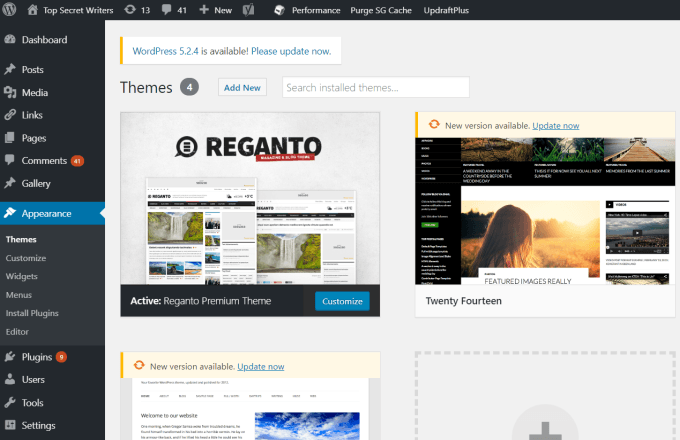Viewport: 680px width, 440px height.
Task: Click Update now on the bottom theme
Action: (x=261, y=366)
